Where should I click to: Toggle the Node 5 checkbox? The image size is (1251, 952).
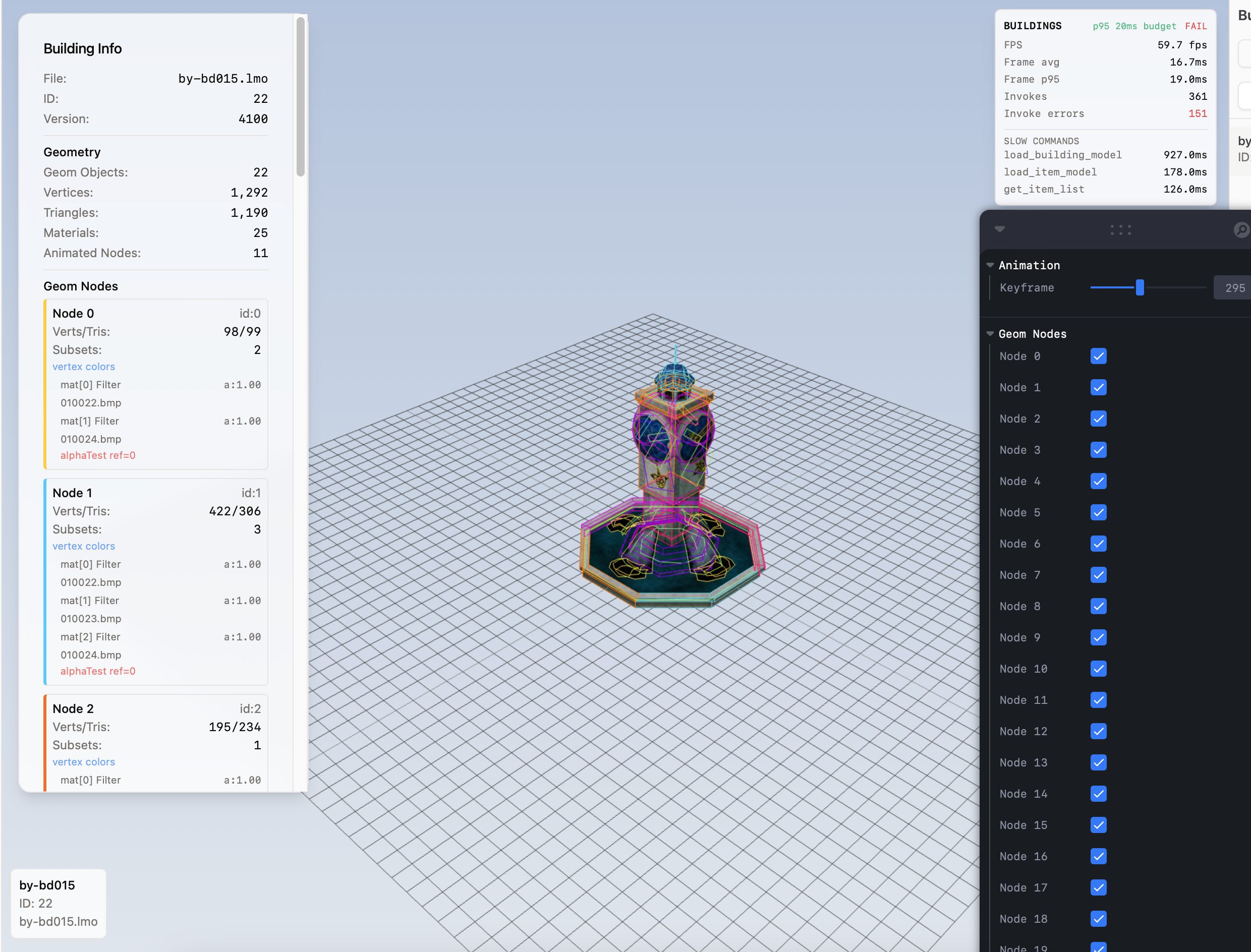click(1098, 512)
